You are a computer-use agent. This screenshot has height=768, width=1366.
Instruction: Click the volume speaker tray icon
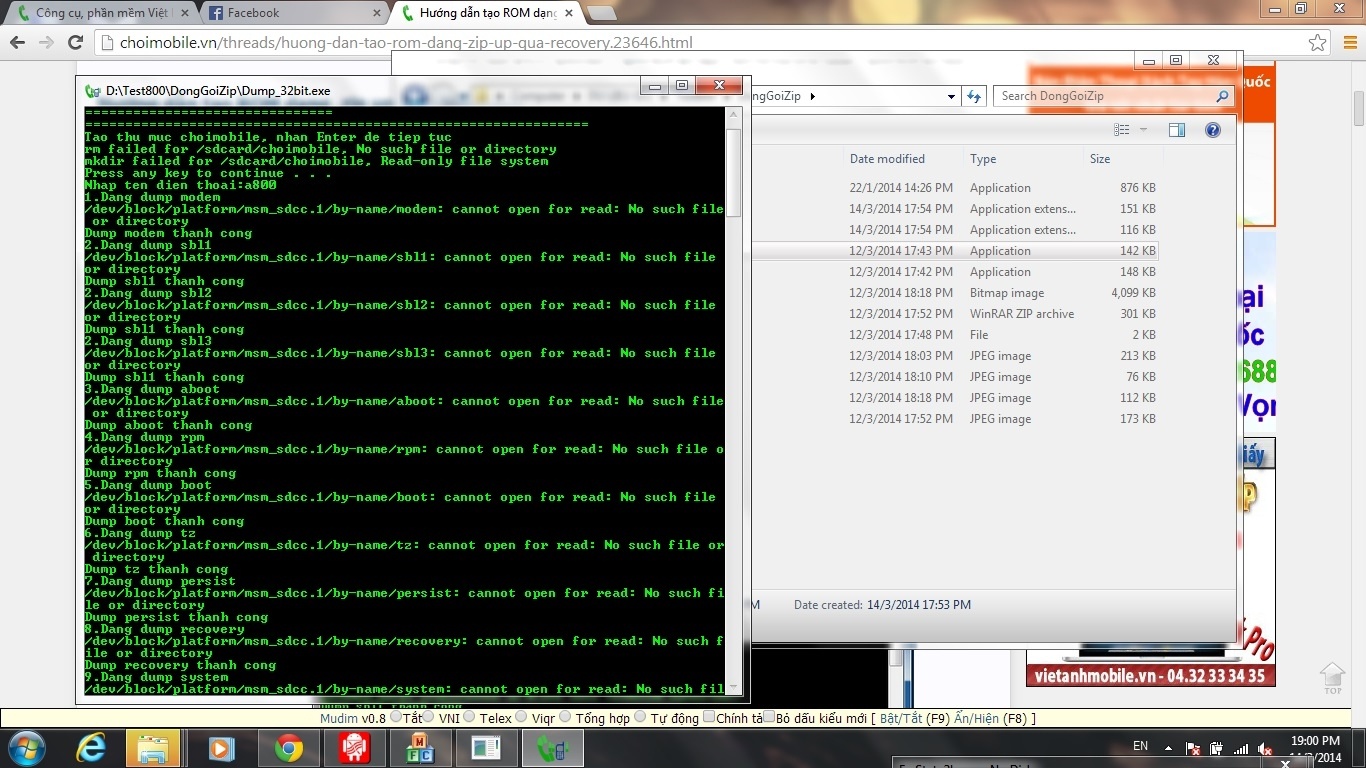pos(1265,748)
